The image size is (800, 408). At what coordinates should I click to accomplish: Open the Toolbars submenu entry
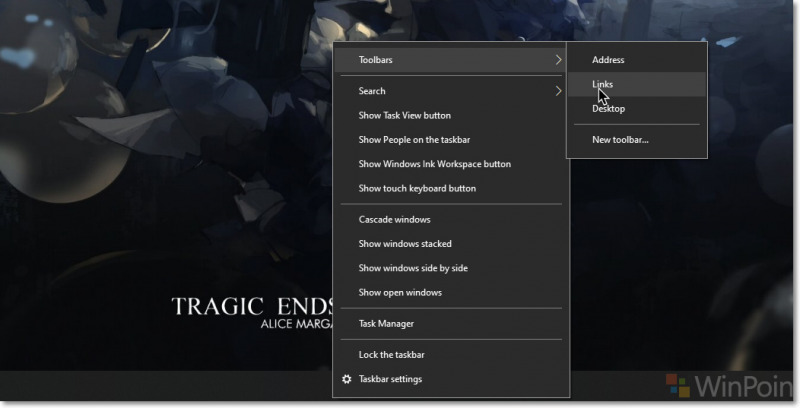tap(451, 60)
